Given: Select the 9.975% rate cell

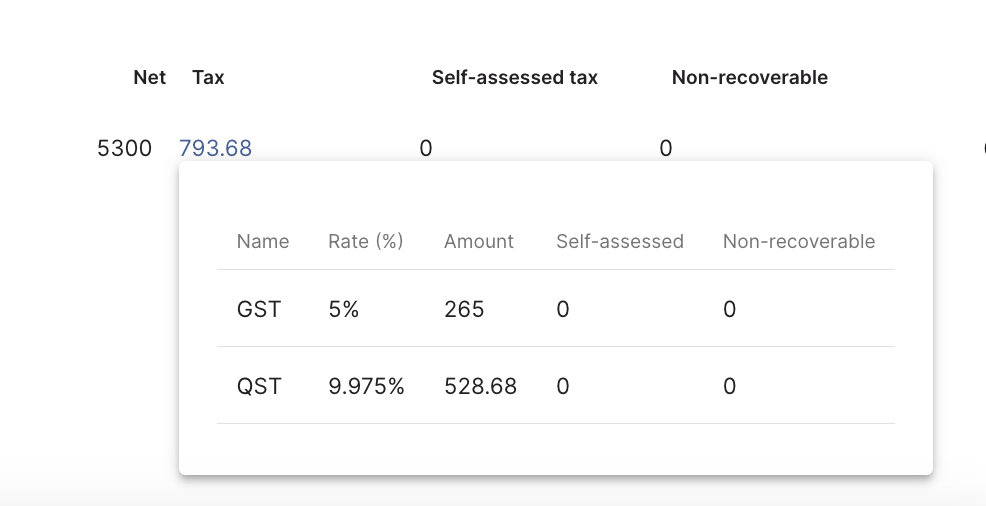Looking at the screenshot, I should tap(366, 386).
